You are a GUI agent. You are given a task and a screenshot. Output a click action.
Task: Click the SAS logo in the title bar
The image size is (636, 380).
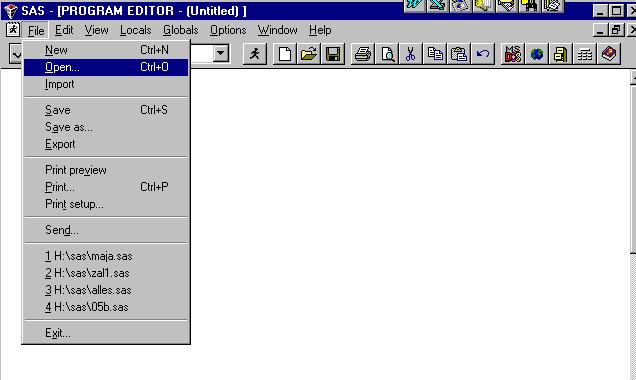tap(10, 11)
